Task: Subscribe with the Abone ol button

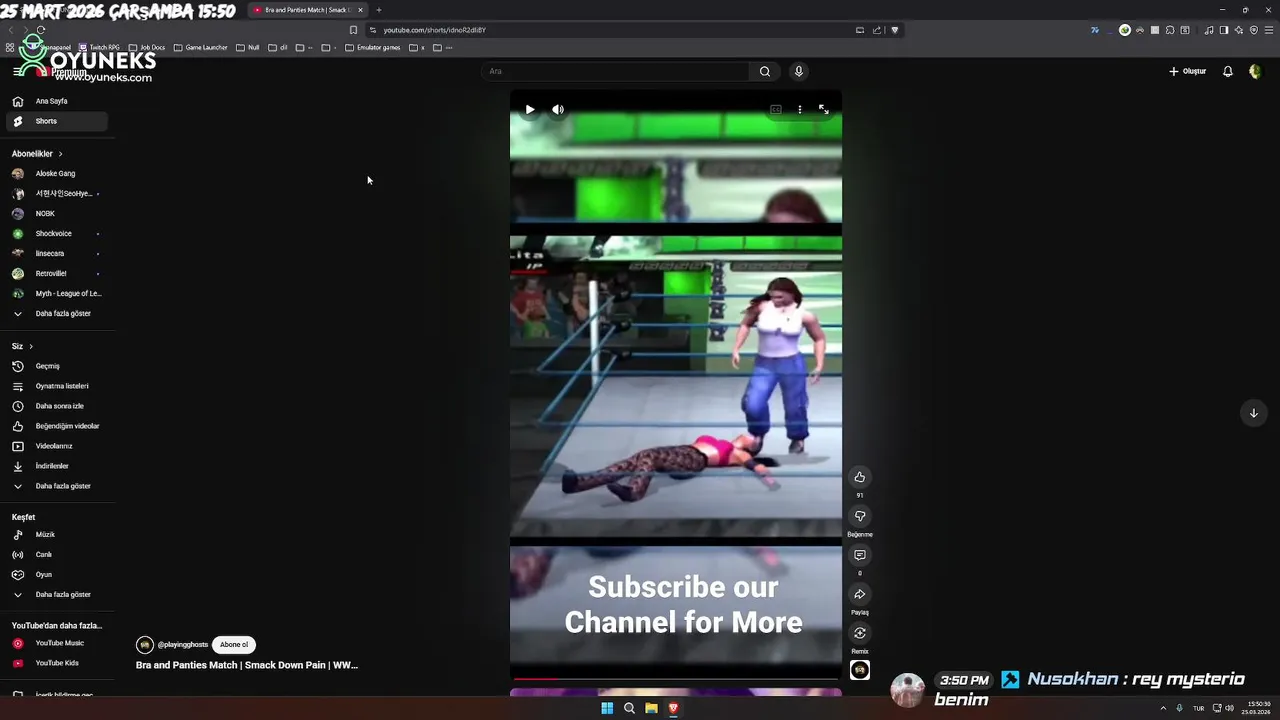Action: pos(234,645)
